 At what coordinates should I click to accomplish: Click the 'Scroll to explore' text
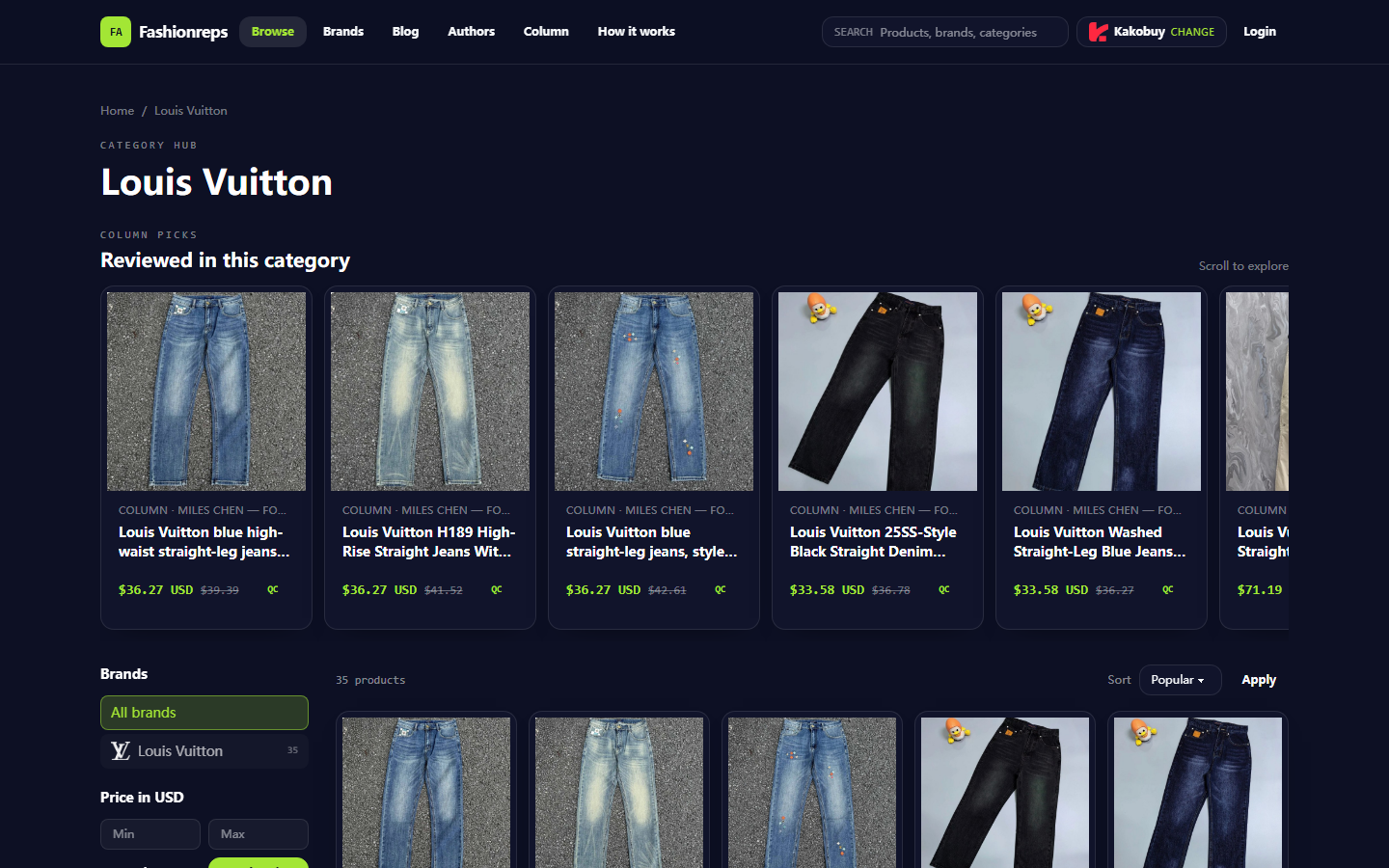1243,266
